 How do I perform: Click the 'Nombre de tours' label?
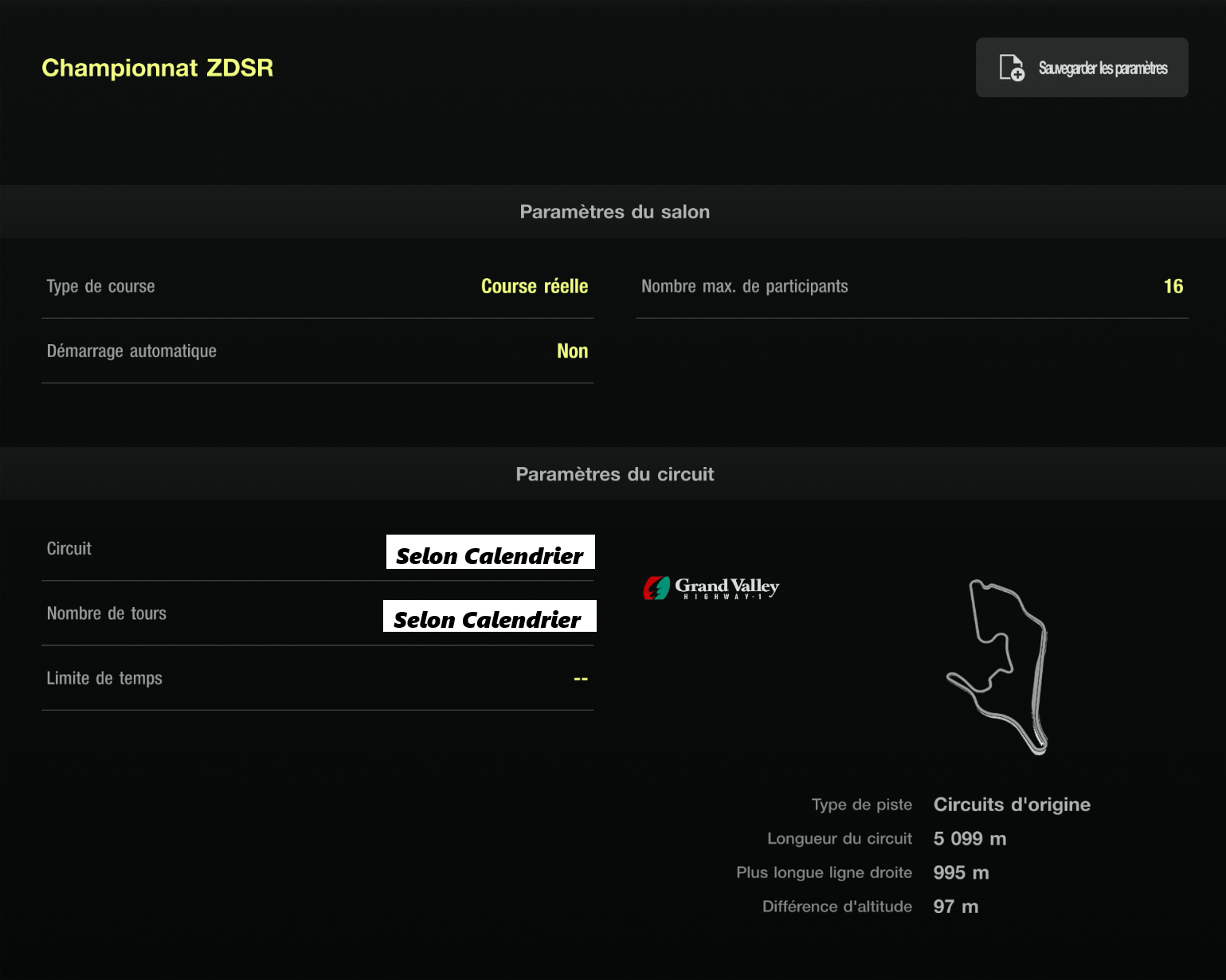tap(106, 613)
